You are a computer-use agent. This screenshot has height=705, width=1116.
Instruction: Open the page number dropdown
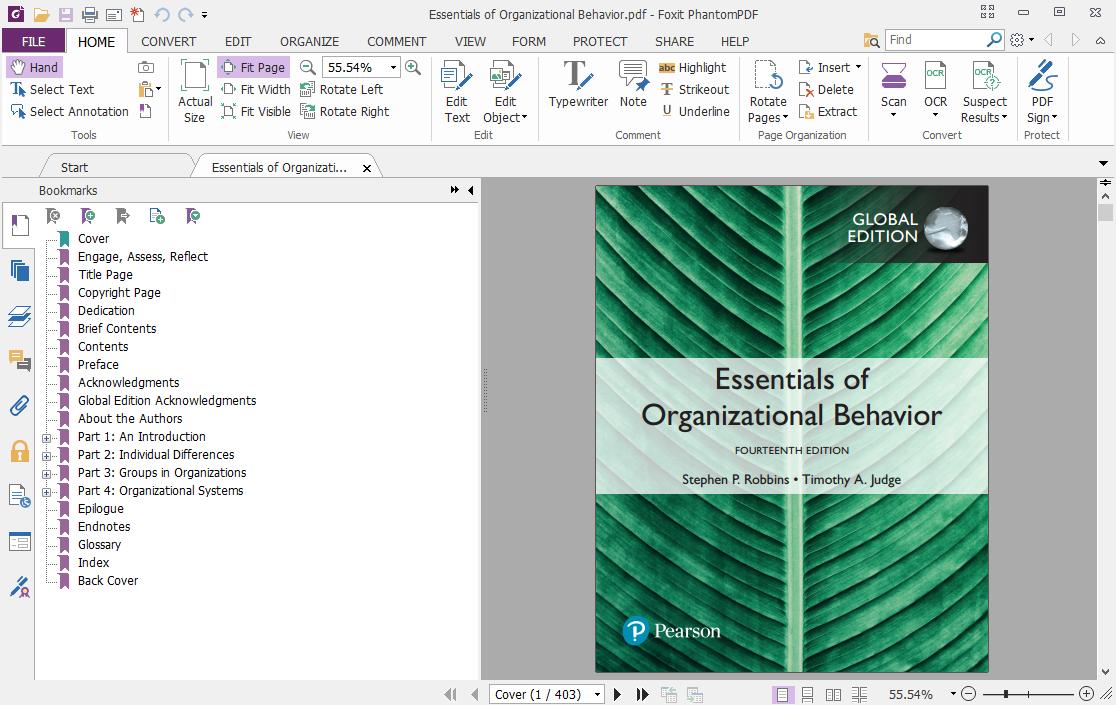tap(597, 694)
